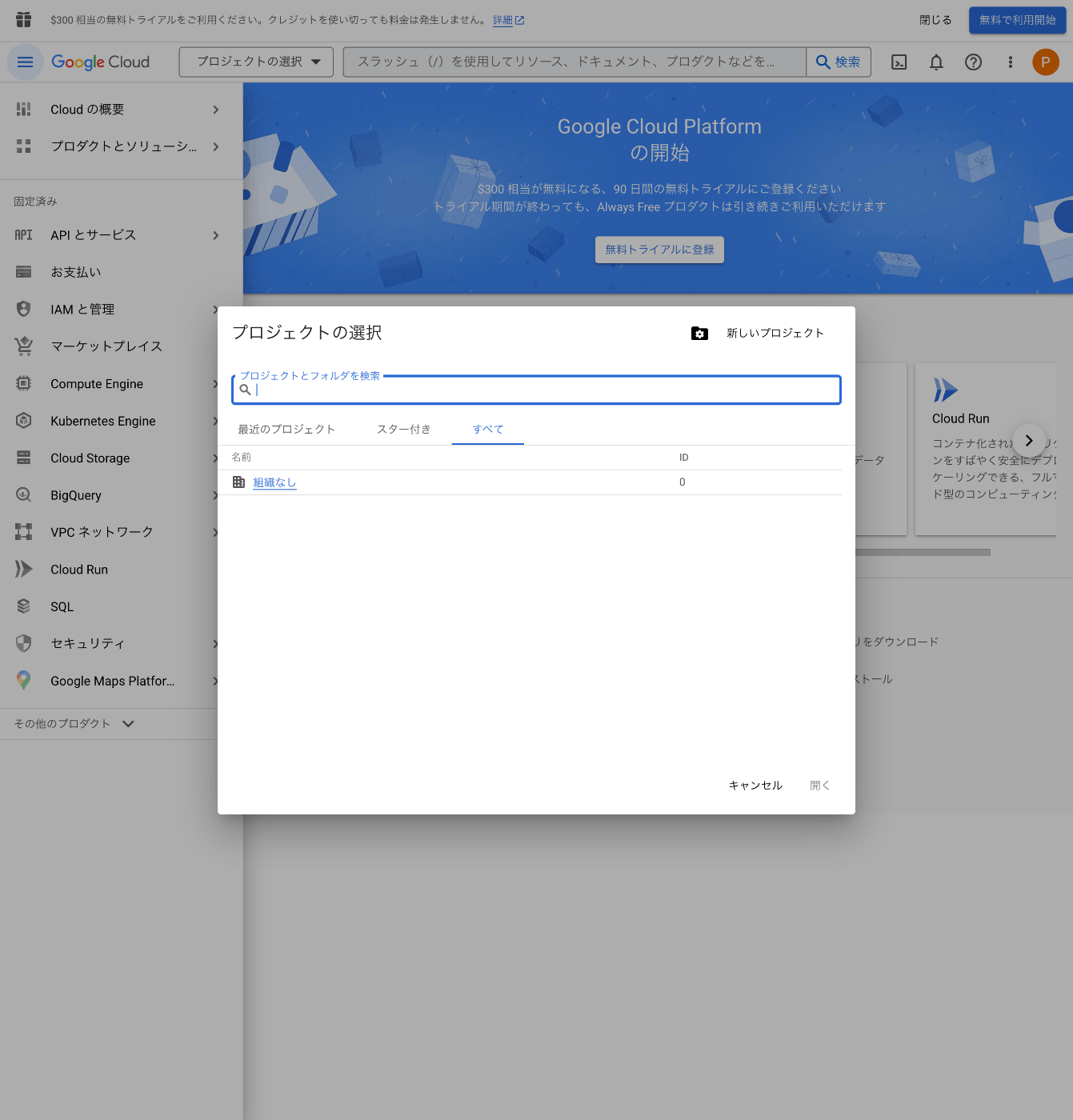
Task: Click the carousel right arrow on Cloud Run card
Action: tap(1029, 441)
